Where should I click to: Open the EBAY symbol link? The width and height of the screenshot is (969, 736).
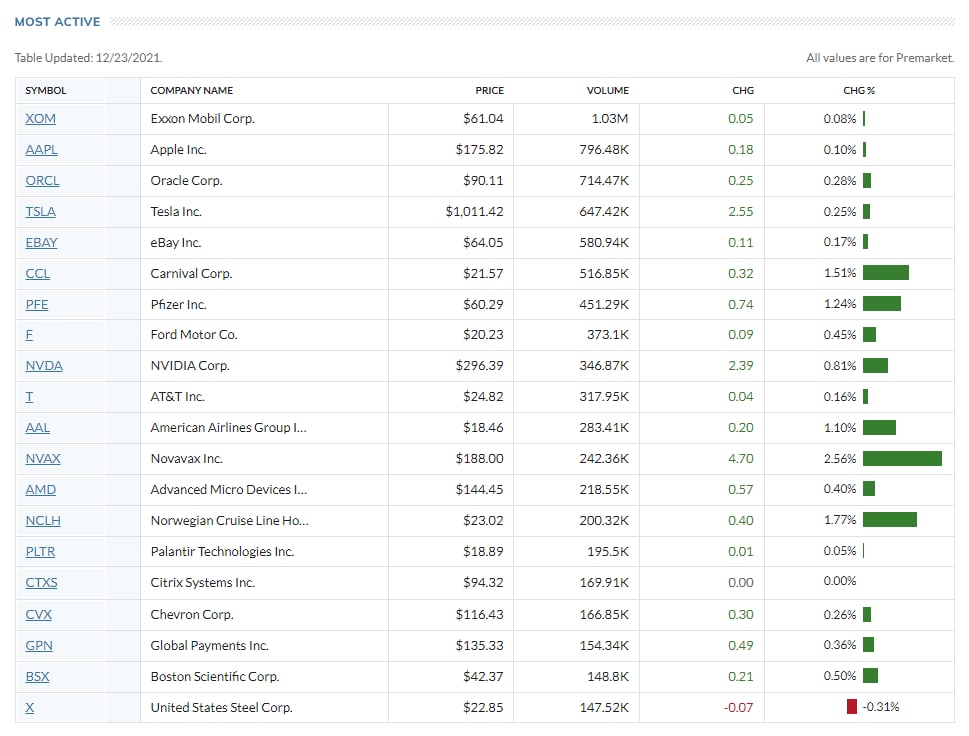point(41,242)
